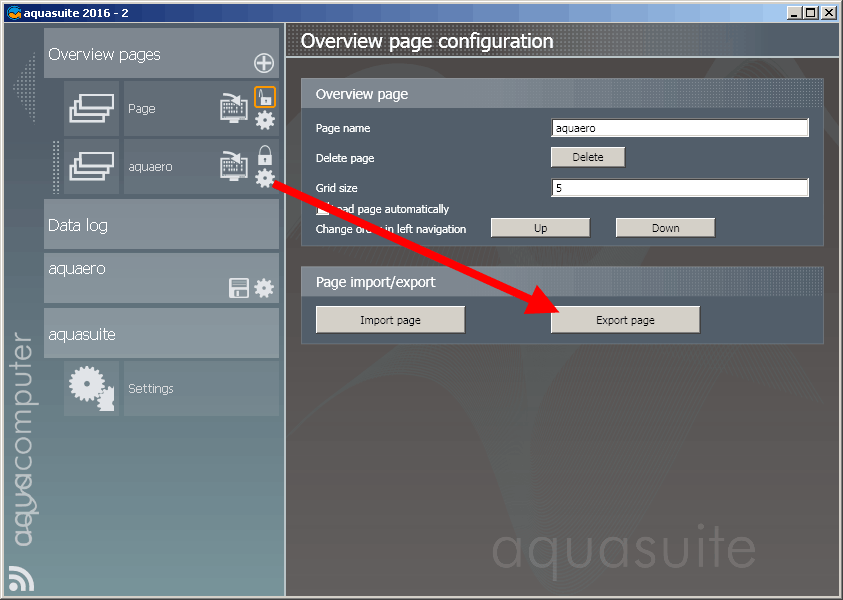Move page Up in left navigation

(x=540, y=228)
